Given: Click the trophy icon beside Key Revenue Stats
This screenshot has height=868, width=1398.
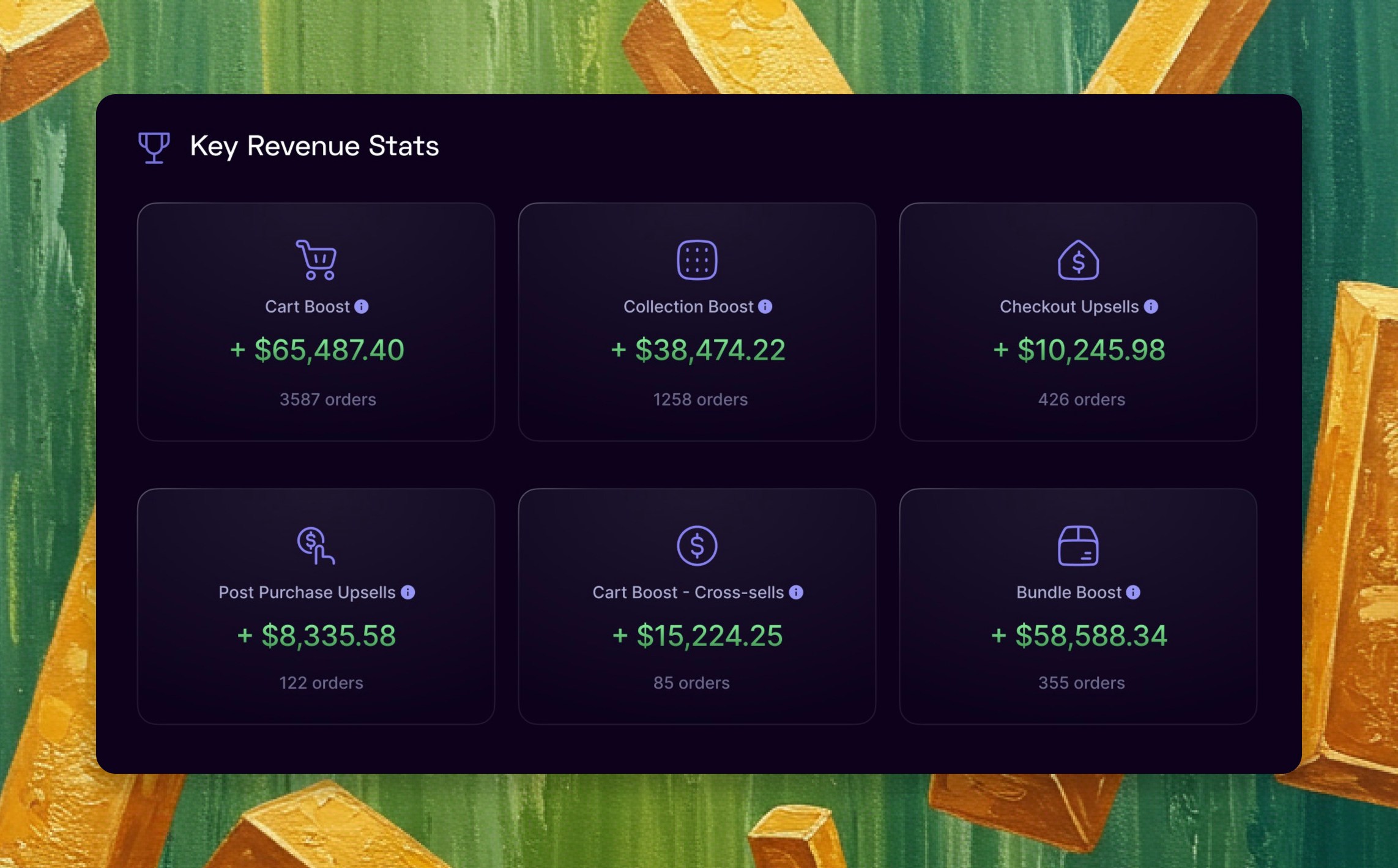Looking at the screenshot, I should tap(154, 147).
